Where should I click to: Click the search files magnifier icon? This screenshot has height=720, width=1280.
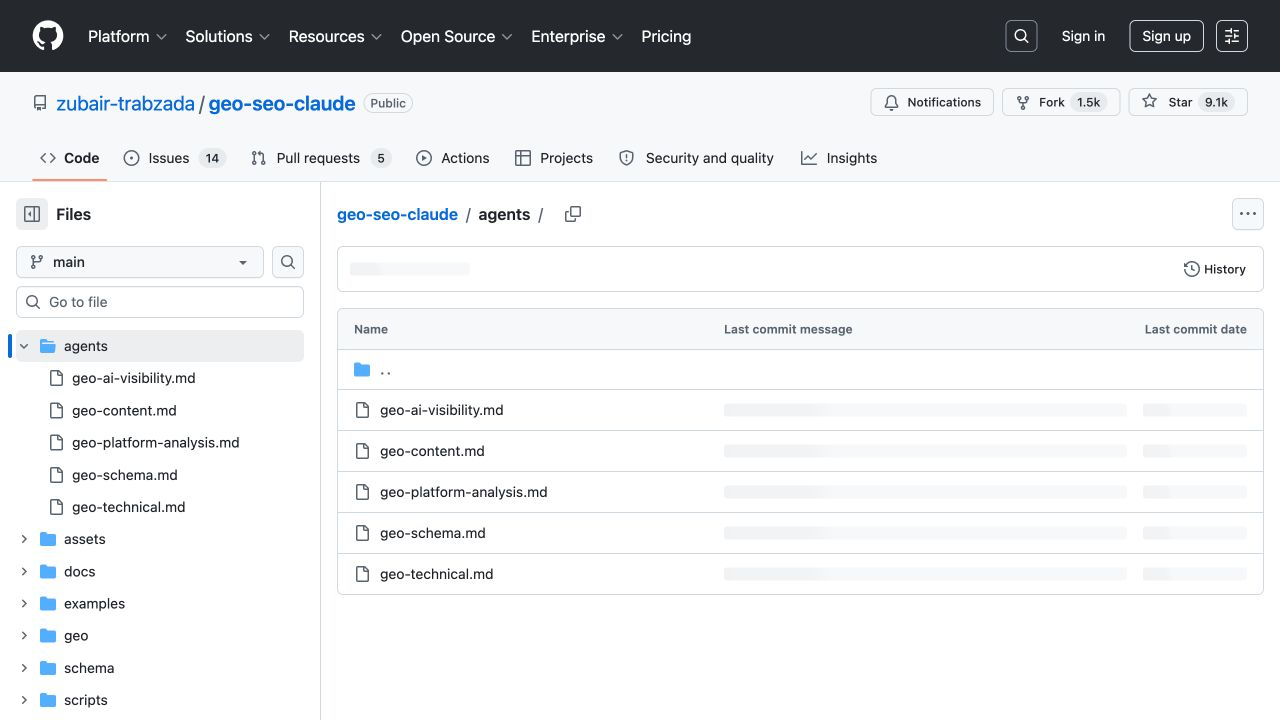(288, 262)
